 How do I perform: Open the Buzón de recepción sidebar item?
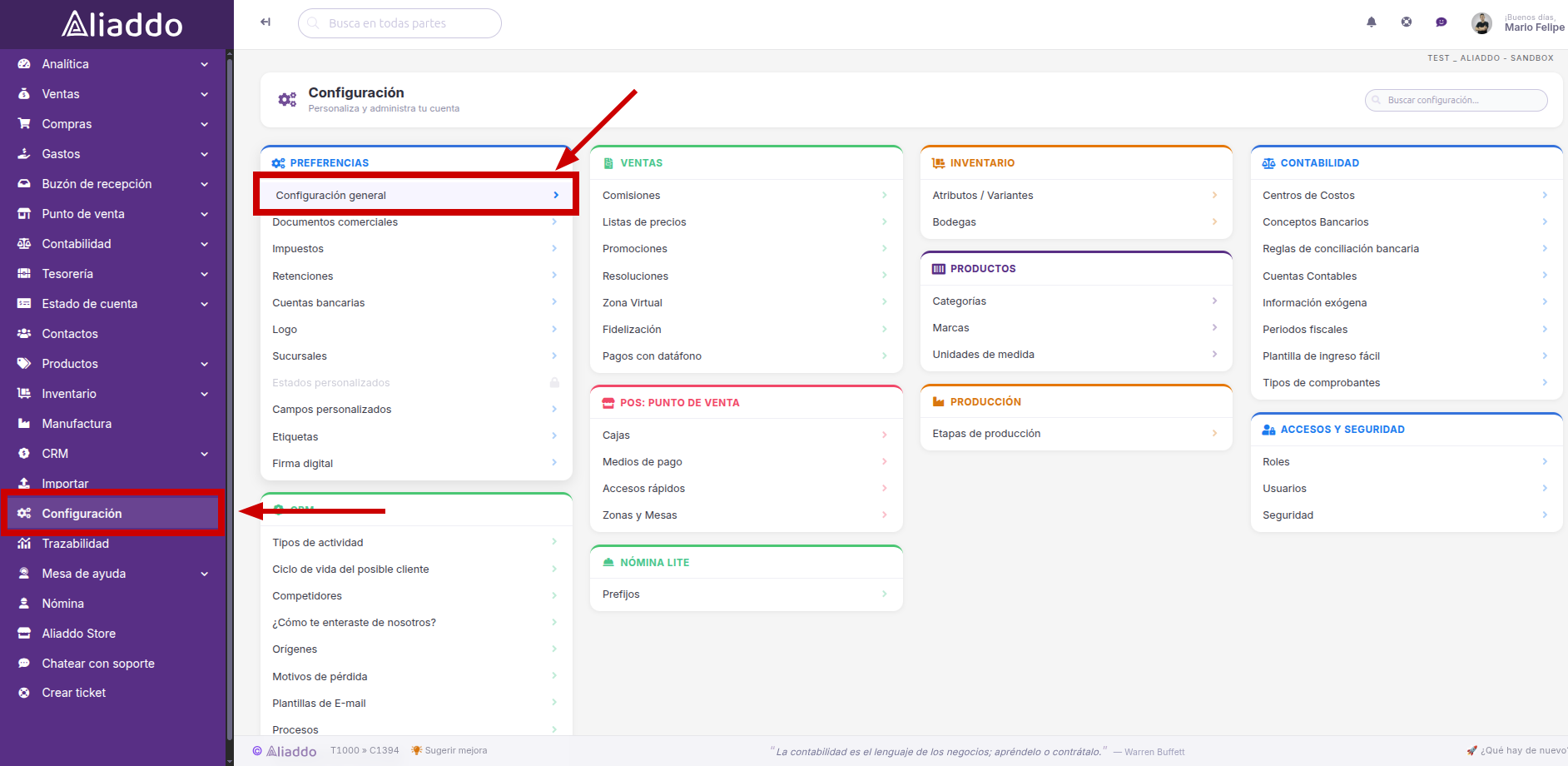[112, 184]
